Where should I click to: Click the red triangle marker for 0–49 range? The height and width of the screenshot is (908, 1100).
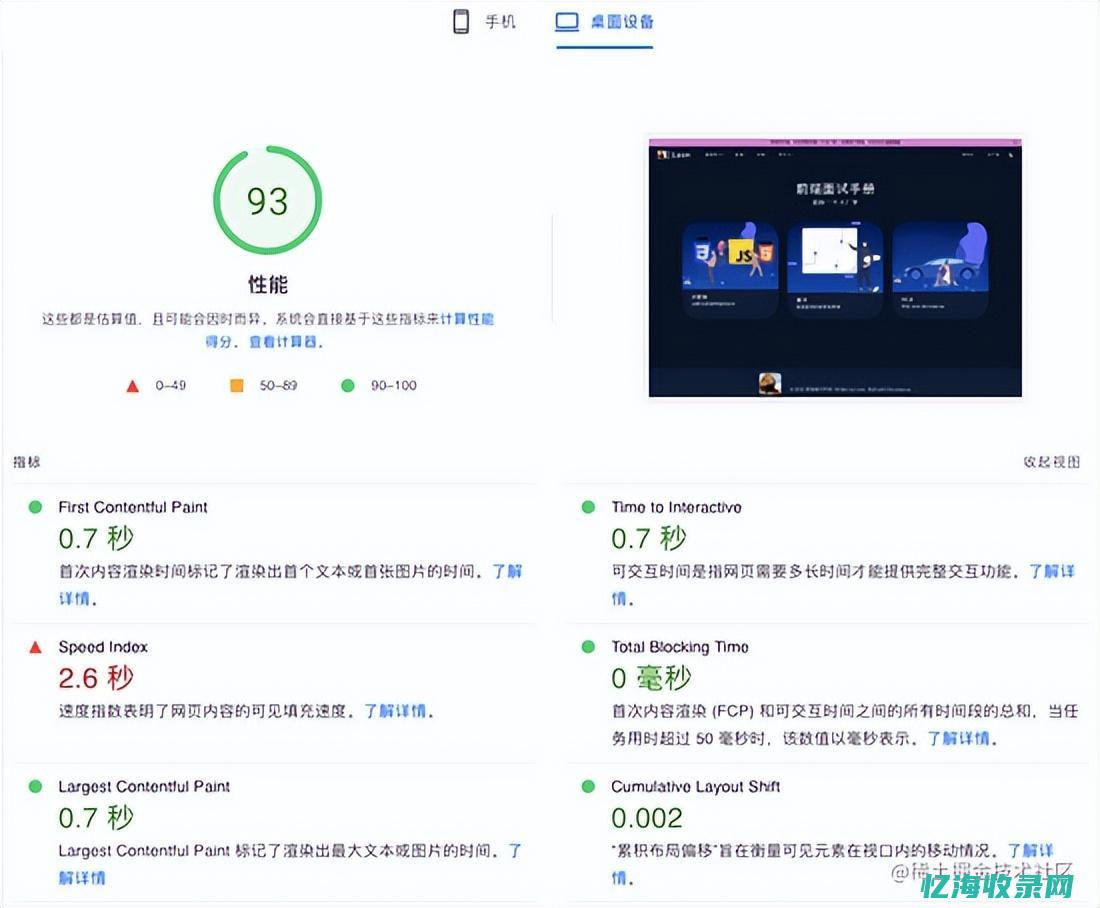pos(131,385)
